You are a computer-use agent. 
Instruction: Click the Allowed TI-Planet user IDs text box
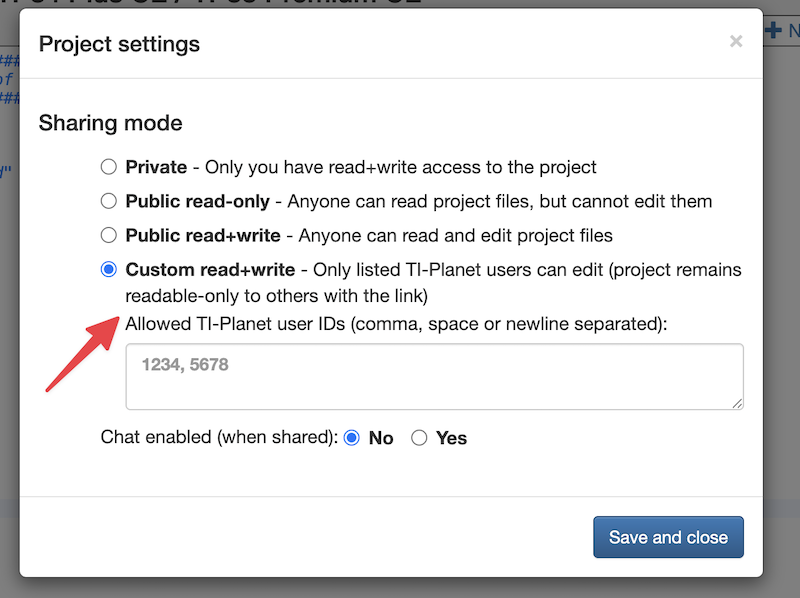pyautogui.click(x=433, y=376)
